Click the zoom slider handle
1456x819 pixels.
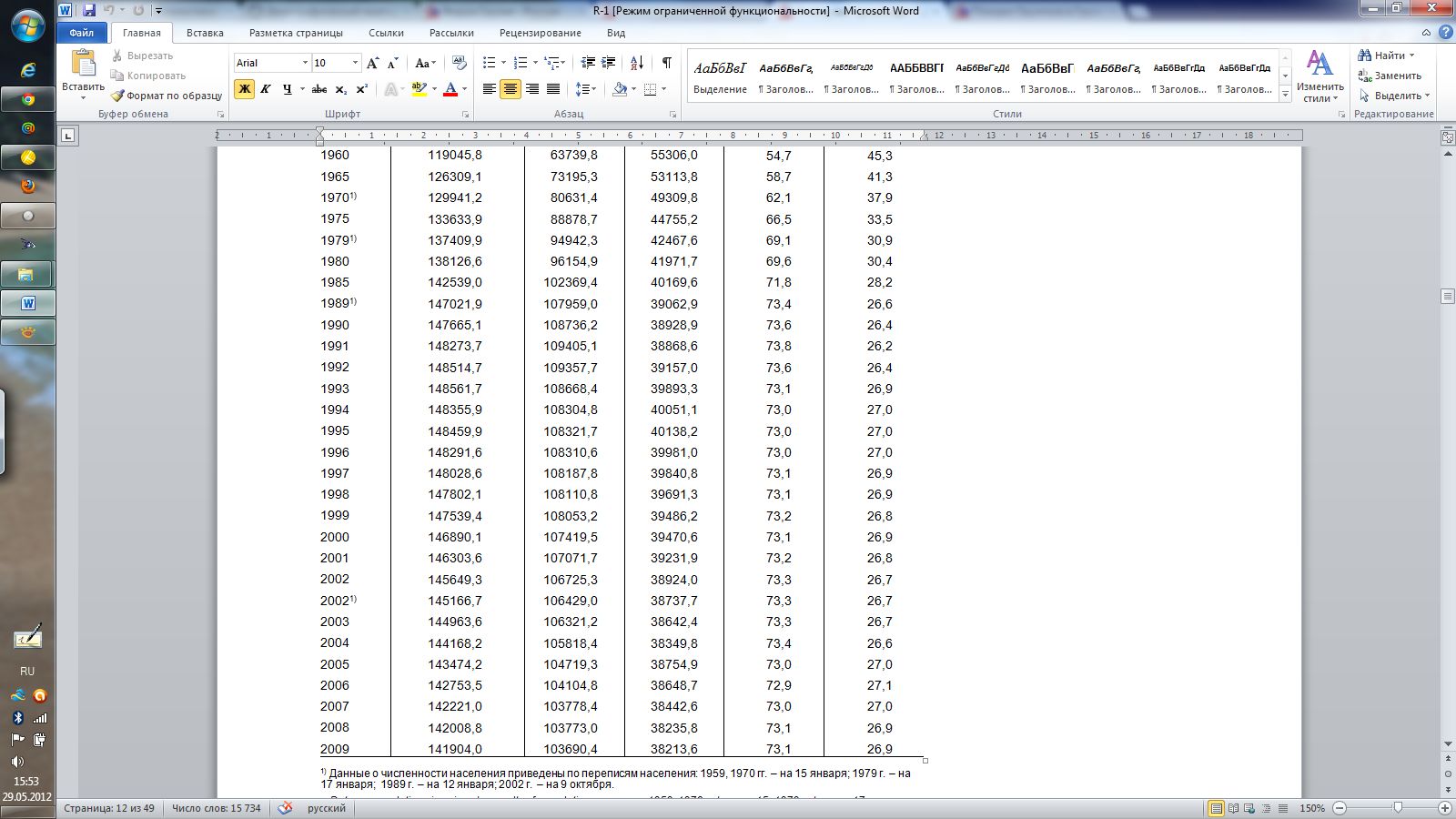point(1398,808)
